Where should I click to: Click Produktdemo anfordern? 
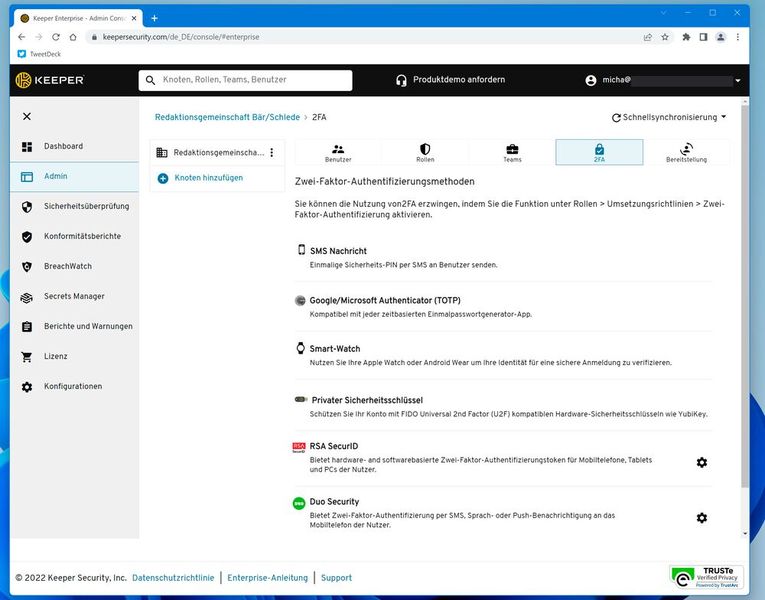pos(459,80)
